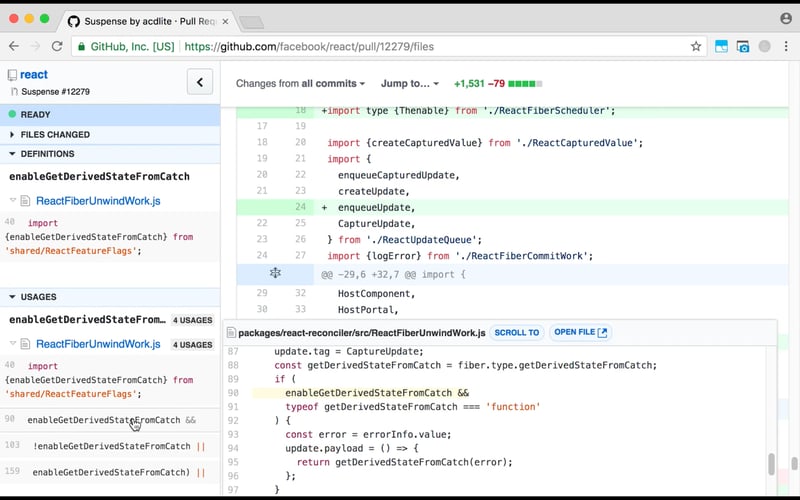Close the Suspense pull request tab
The width and height of the screenshot is (800, 500).
(x=225, y=21)
